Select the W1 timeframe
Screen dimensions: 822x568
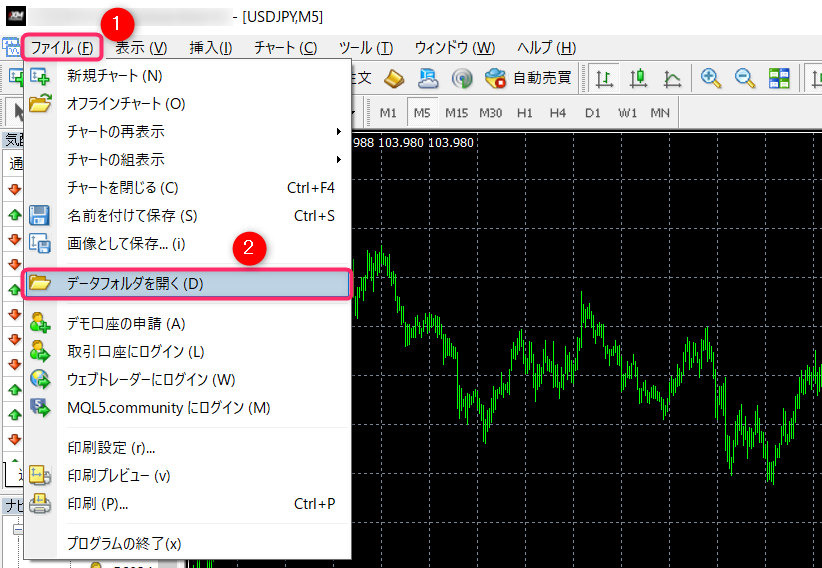coord(627,113)
